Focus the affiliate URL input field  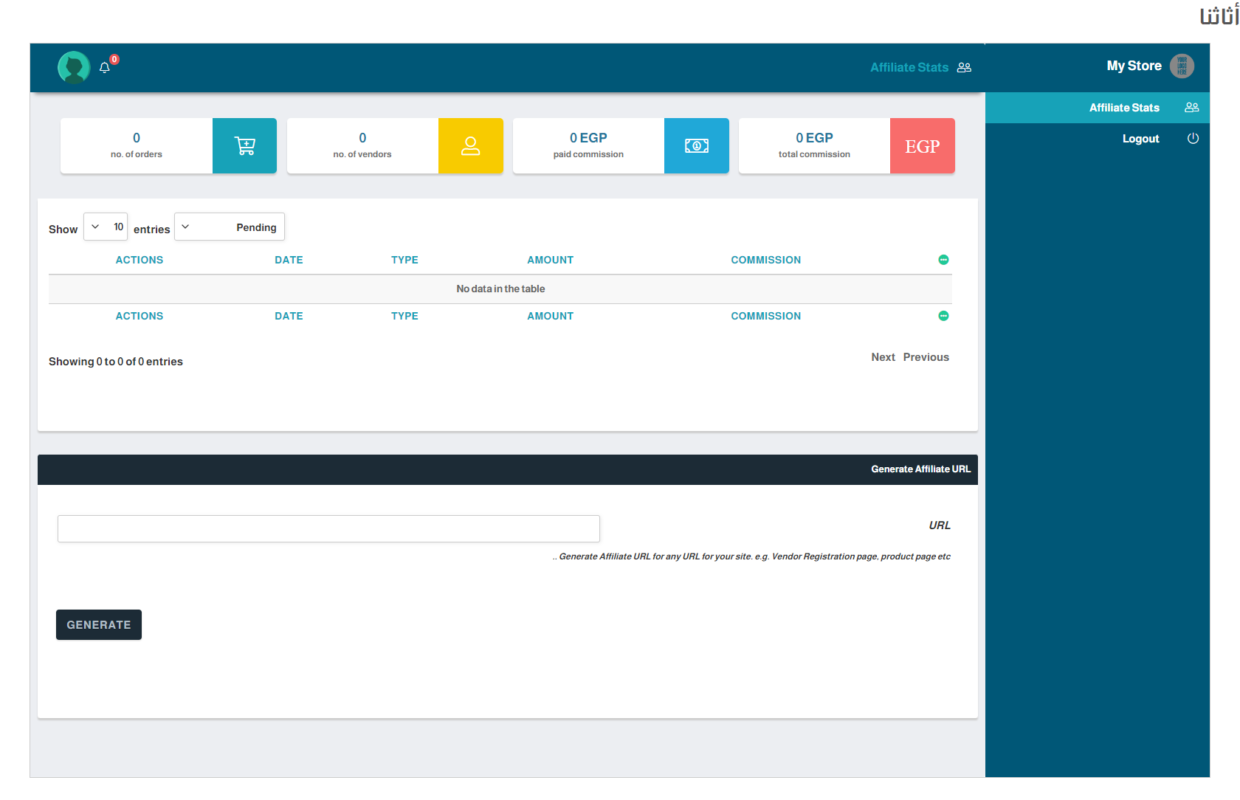[x=329, y=529]
